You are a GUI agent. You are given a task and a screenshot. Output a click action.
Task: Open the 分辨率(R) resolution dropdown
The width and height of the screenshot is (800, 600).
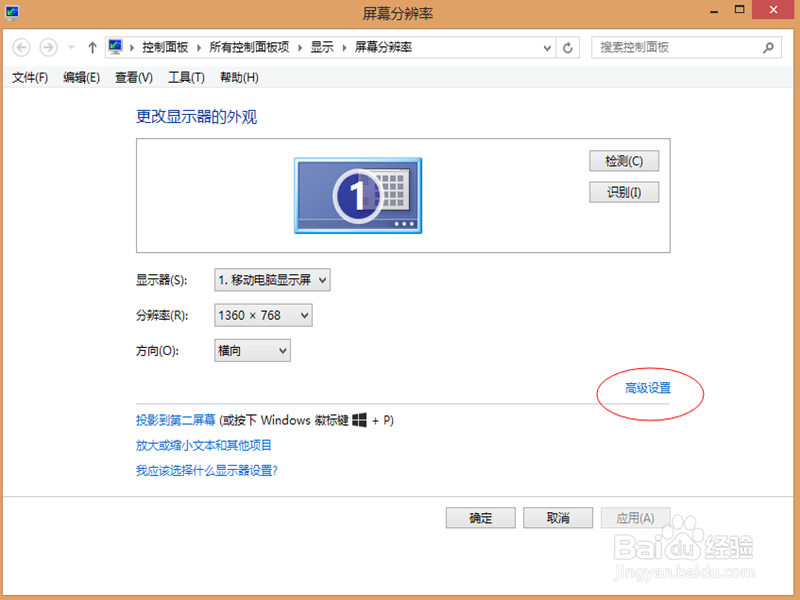click(x=263, y=315)
